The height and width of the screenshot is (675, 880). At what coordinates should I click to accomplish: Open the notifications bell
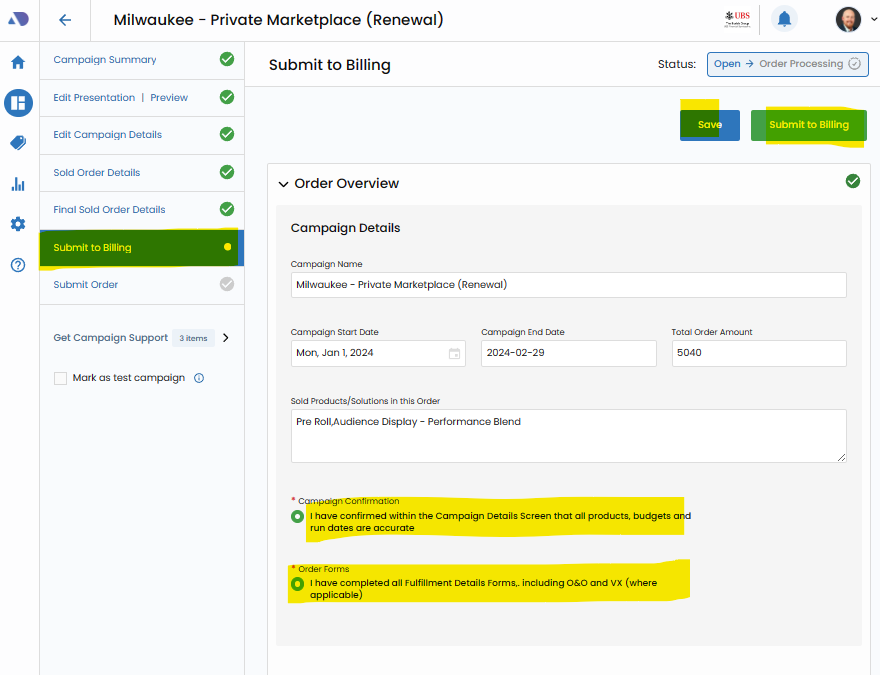[785, 19]
